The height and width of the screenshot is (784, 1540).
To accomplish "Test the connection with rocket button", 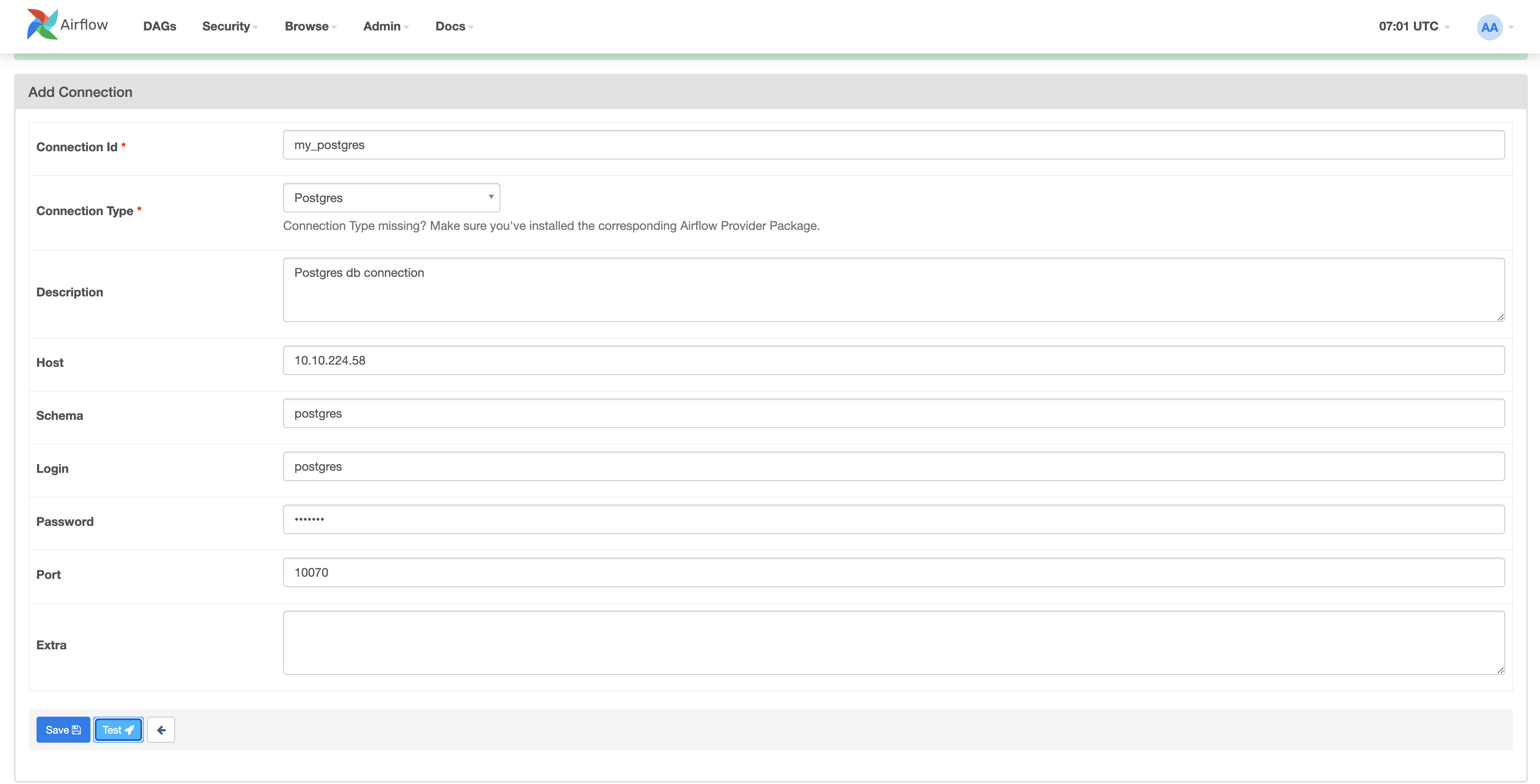I will pos(118,730).
